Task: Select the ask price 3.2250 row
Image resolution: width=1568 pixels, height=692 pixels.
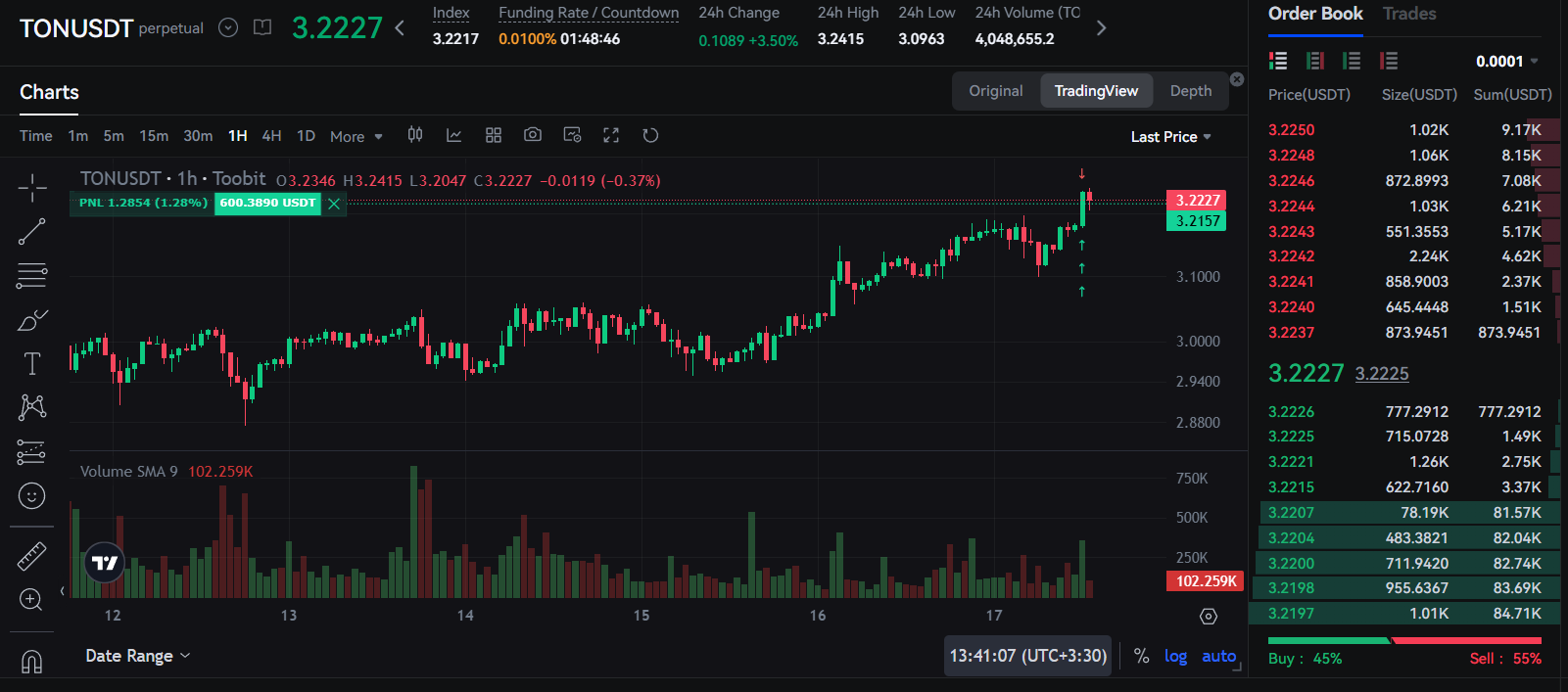Action: (1404, 130)
